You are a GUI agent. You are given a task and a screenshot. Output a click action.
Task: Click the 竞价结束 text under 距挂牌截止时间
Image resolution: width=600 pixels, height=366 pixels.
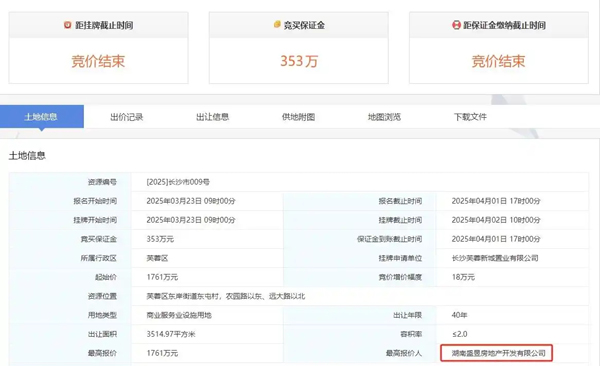click(98, 61)
